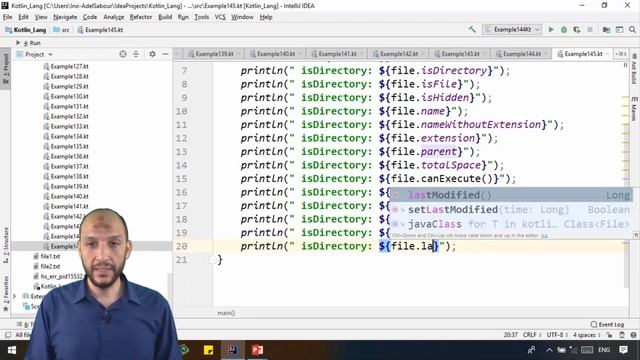Open the PowerPoint taskbar icon
The height and width of the screenshot is (360, 640).
[x=257, y=350]
